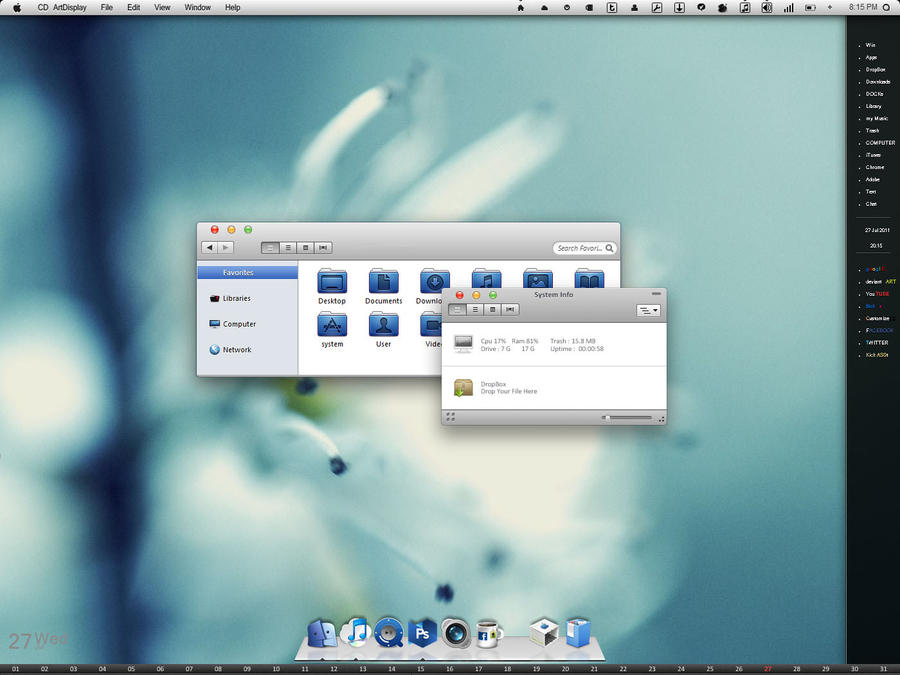Select column view in System Info

coord(492,309)
